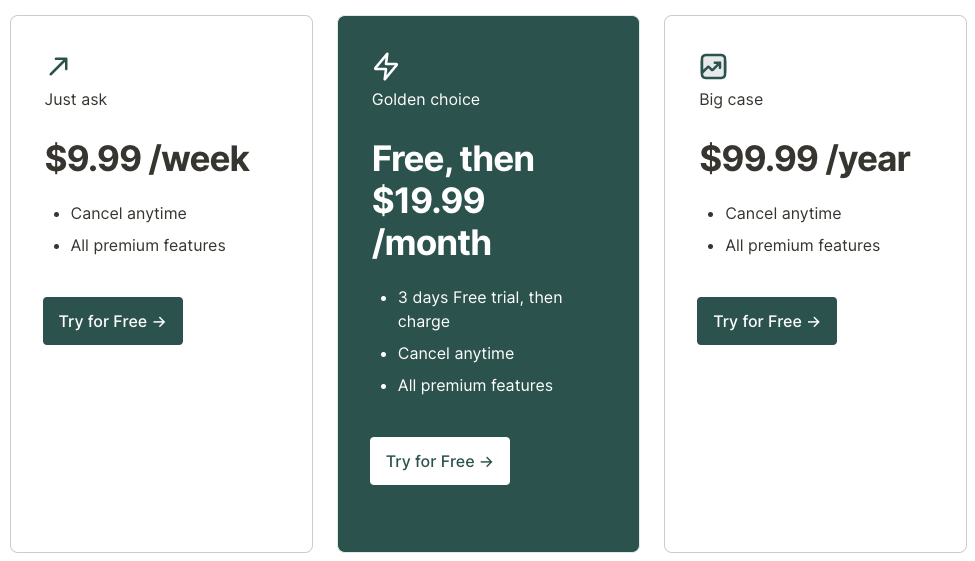Click white Try for Free button on monthly plan

pyautogui.click(x=440, y=461)
